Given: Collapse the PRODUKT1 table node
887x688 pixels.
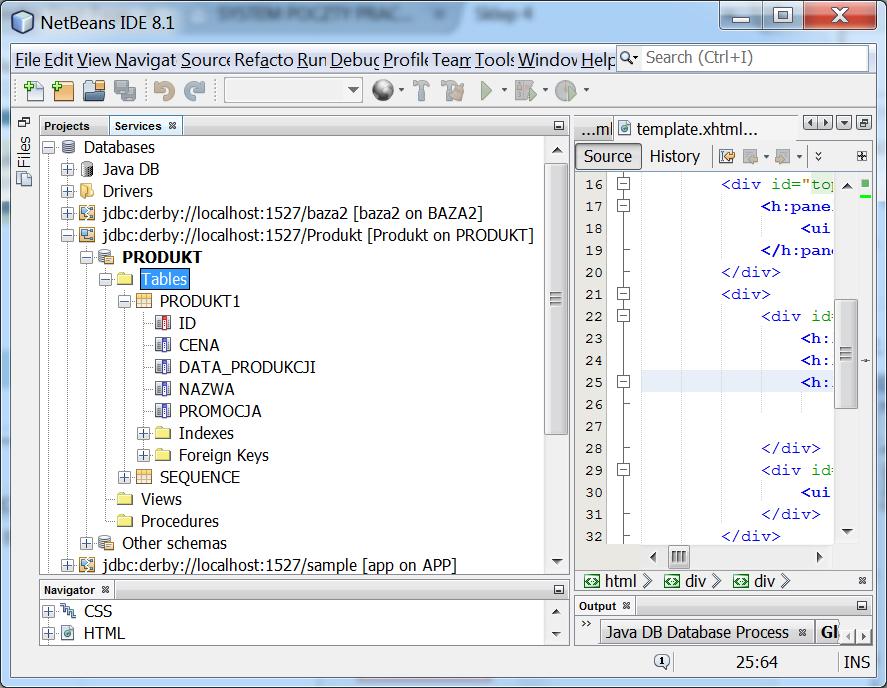Looking at the screenshot, I should coord(124,302).
